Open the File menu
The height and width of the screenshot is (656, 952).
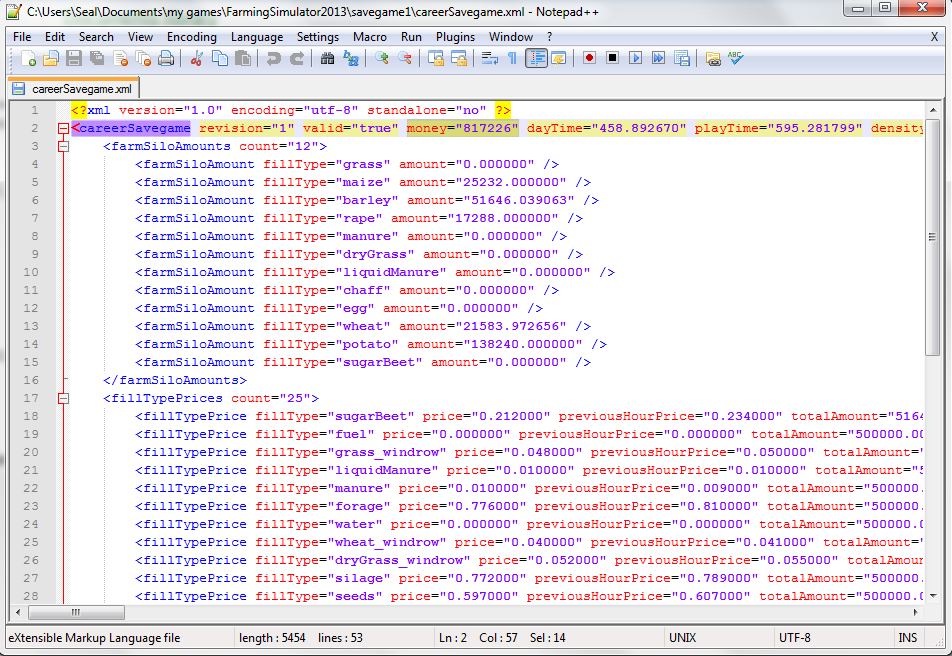coord(22,37)
